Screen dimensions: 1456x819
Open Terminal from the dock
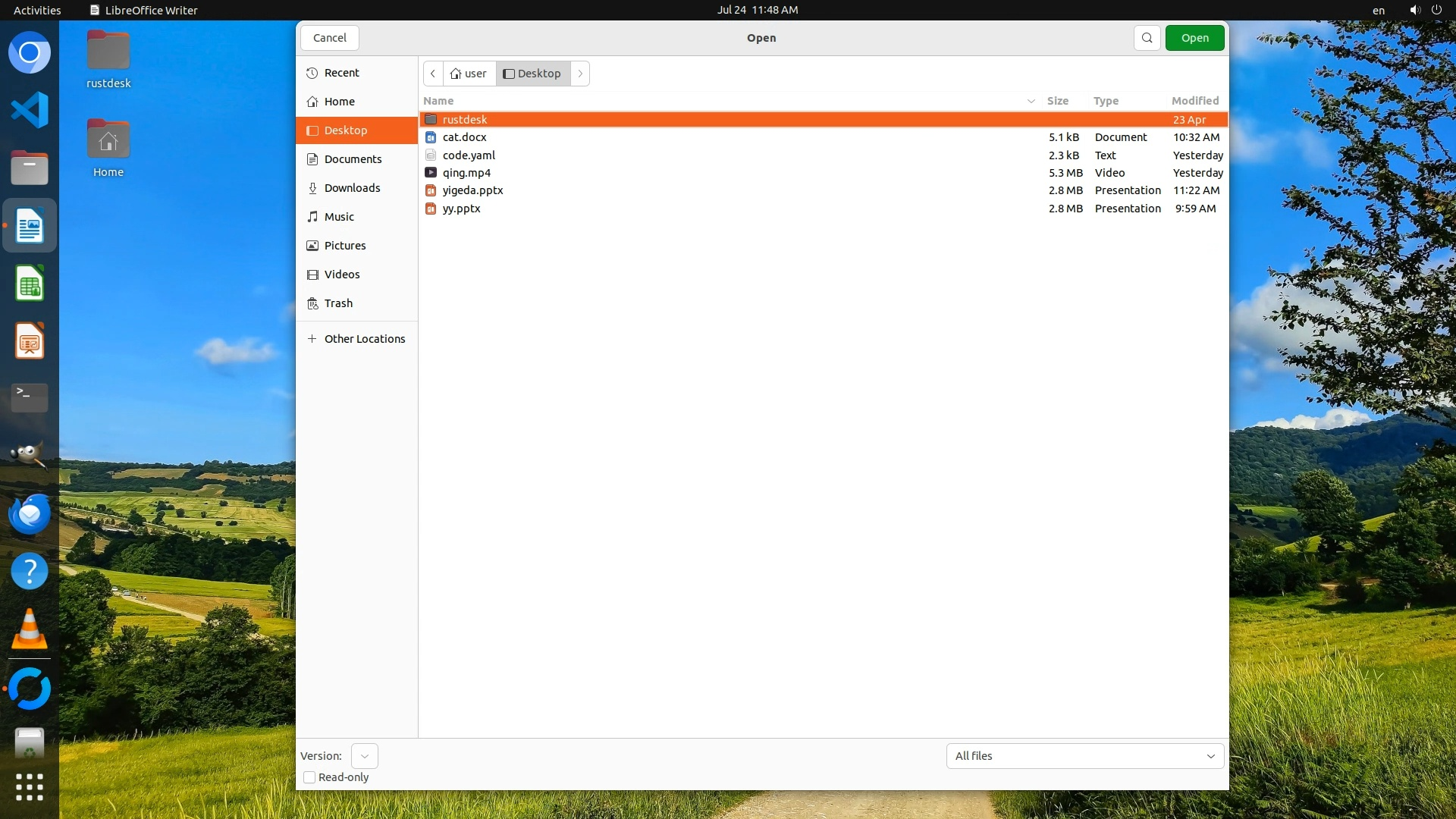click(x=30, y=396)
